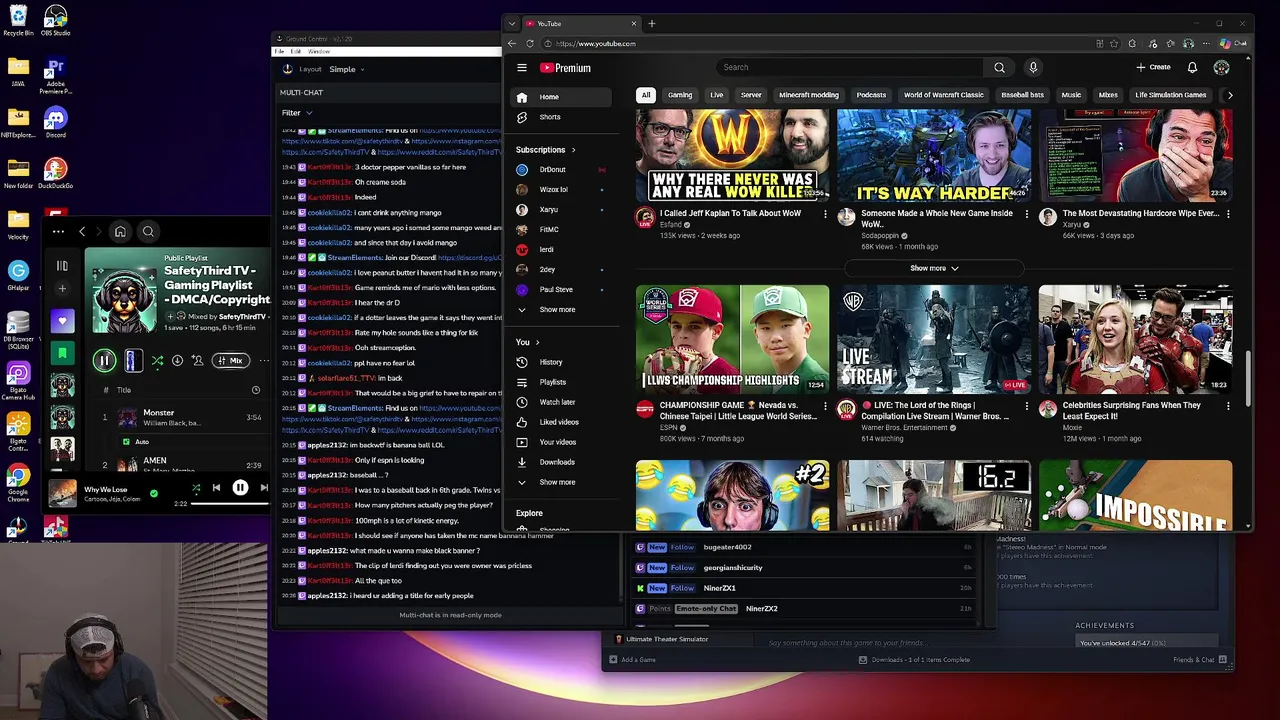Image resolution: width=1280 pixels, height=720 pixels.
Task: Open Spotify three-dot app menu
Action: (x=58, y=232)
